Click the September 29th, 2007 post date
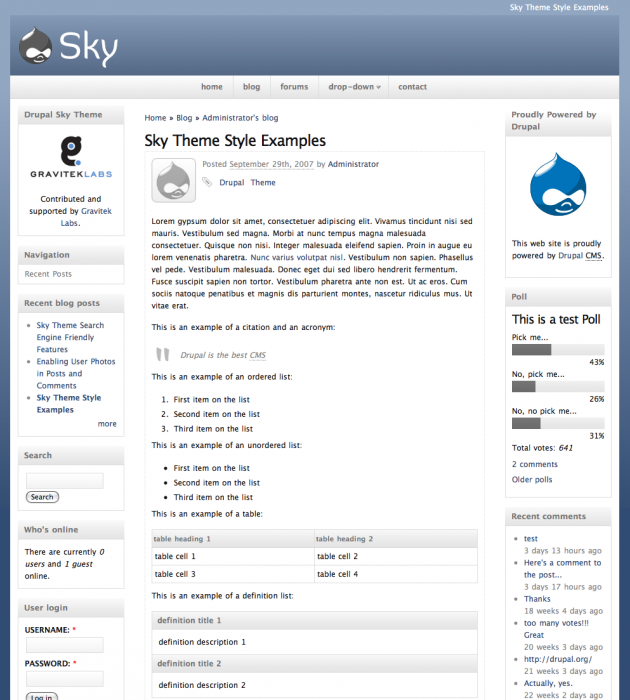Image resolution: width=630 pixels, height=700 pixels. (x=271, y=164)
